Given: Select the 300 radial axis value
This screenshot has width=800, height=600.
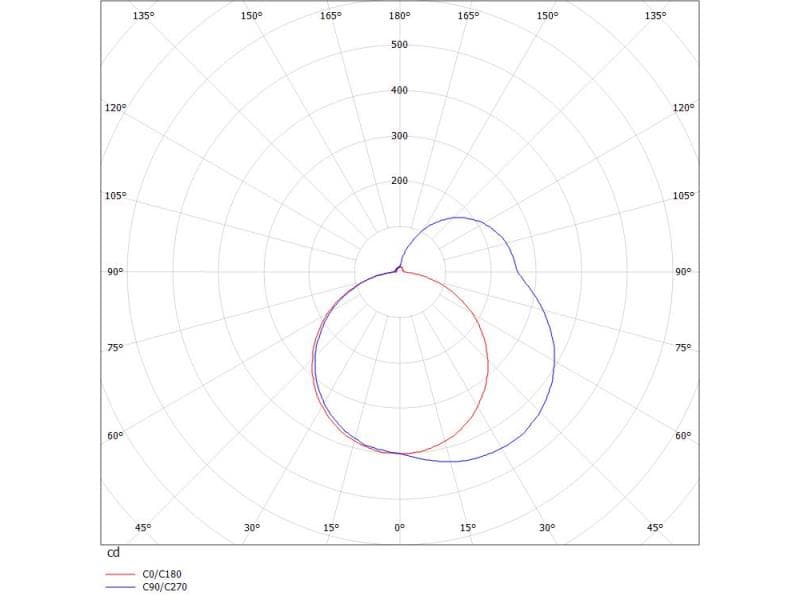Looking at the screenshot, I should [x=399, y=136].
